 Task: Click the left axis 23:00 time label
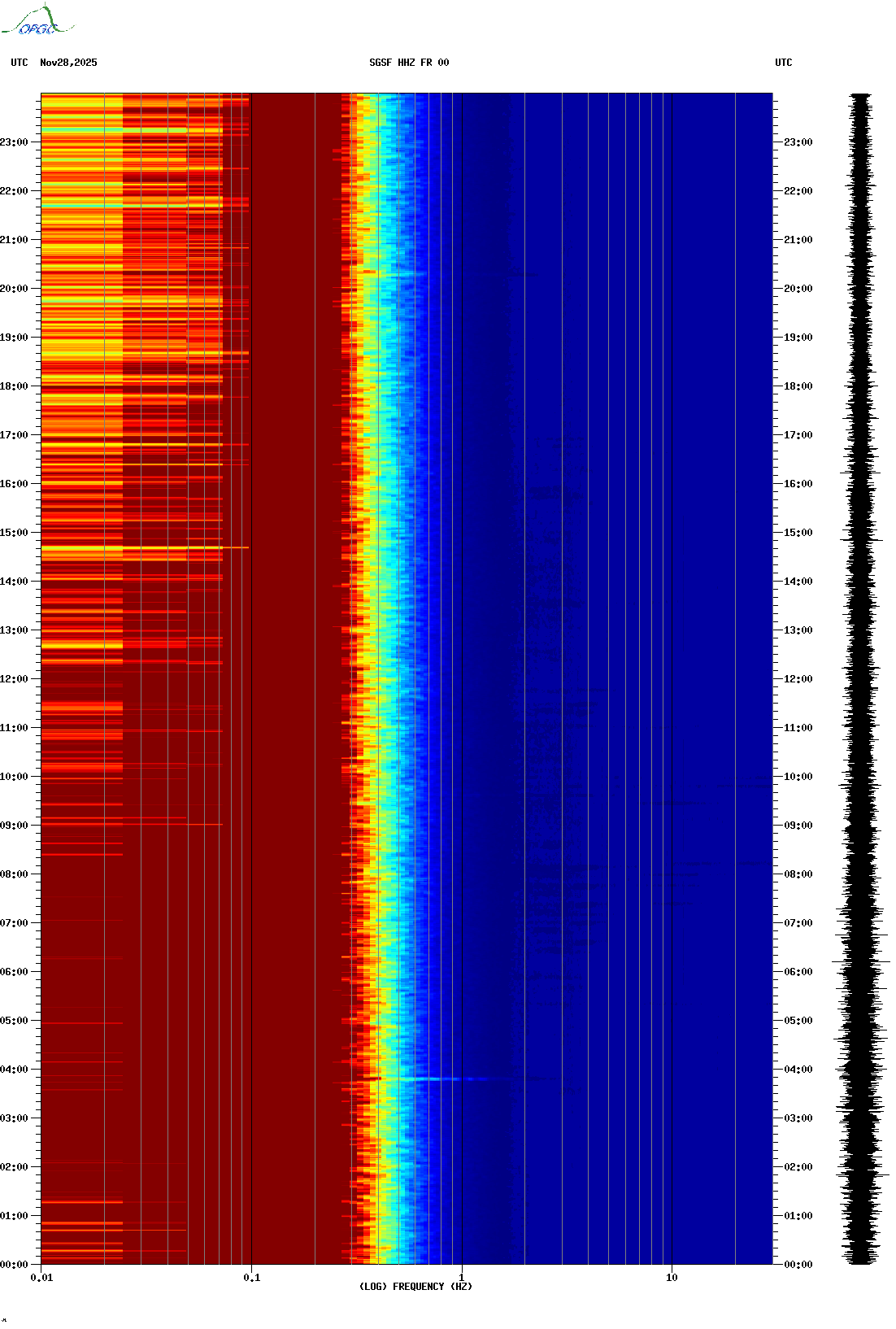[x=14, y=142]
